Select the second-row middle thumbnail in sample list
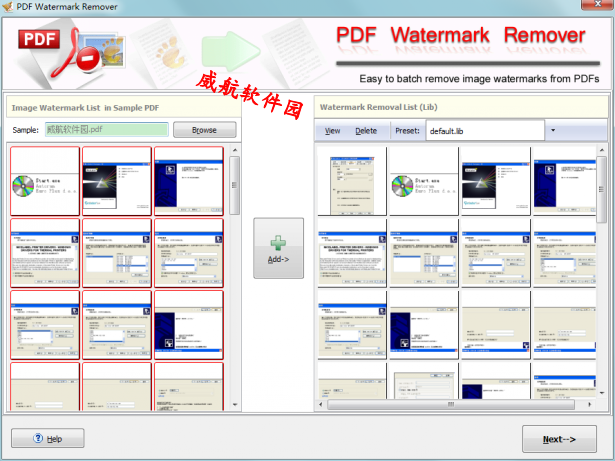 pos(117,253)
